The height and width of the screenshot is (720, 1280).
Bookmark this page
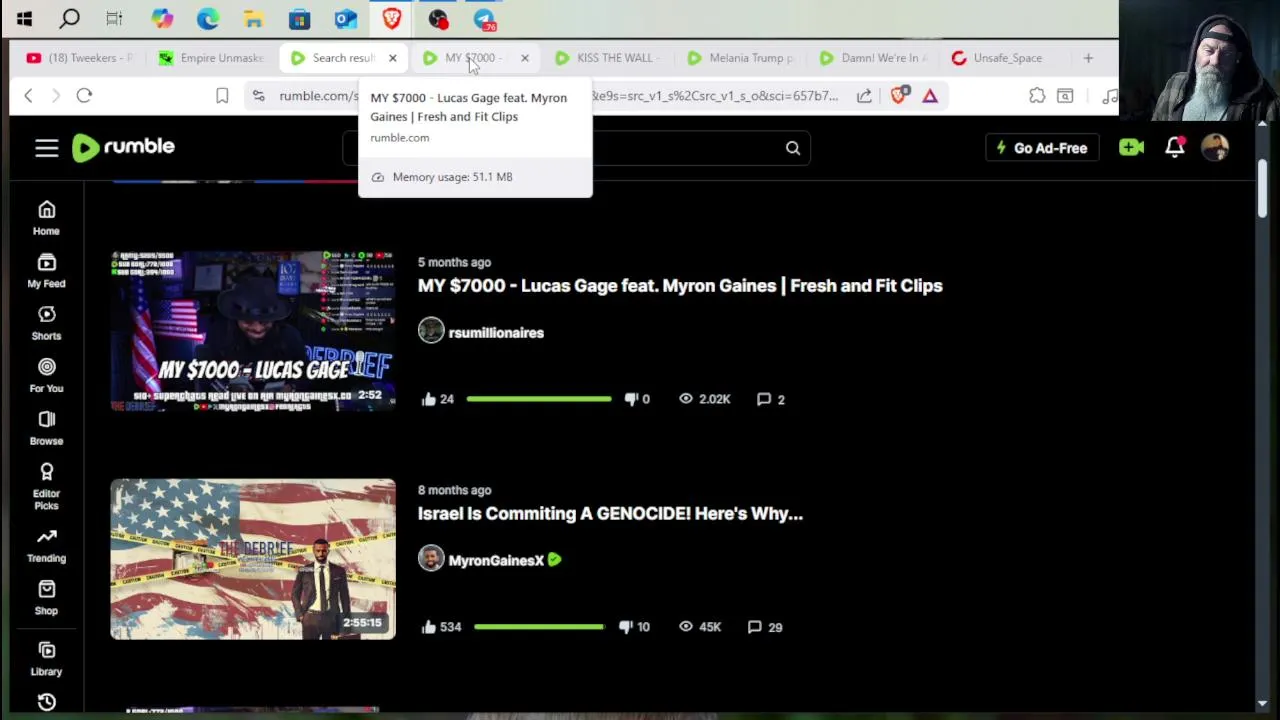pyautogui.click(x=222, y=96)
